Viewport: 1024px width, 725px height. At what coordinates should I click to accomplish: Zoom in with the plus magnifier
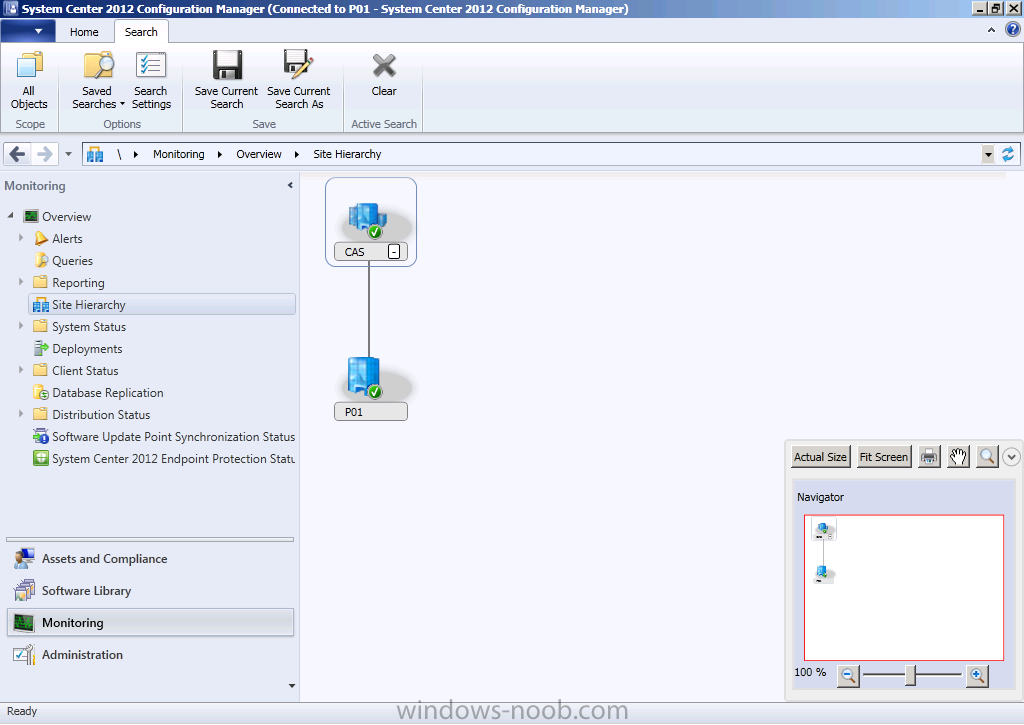(x=978, y=675)
